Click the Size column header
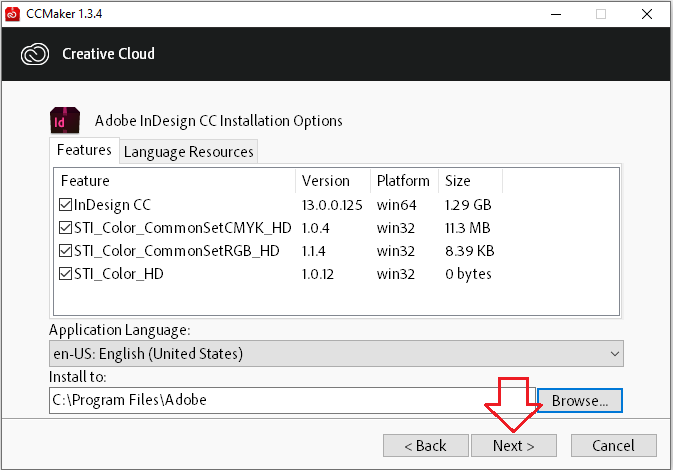 [470, 181]
